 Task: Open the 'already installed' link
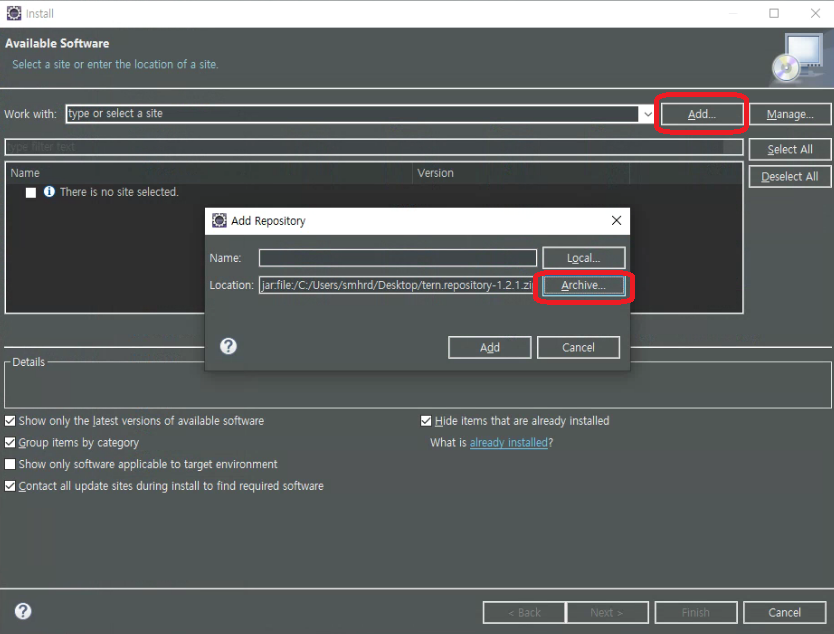point(508,443)
